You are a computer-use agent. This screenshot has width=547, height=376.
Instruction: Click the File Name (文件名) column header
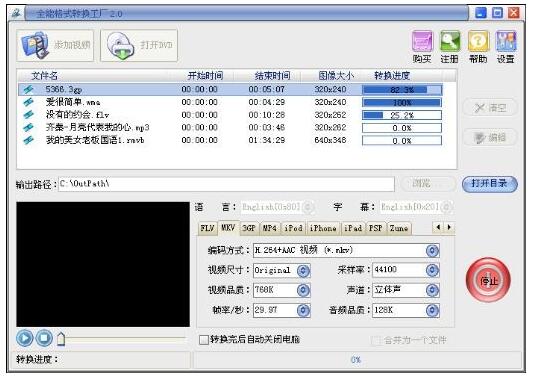pyautogui.click(x=44, y=76)
